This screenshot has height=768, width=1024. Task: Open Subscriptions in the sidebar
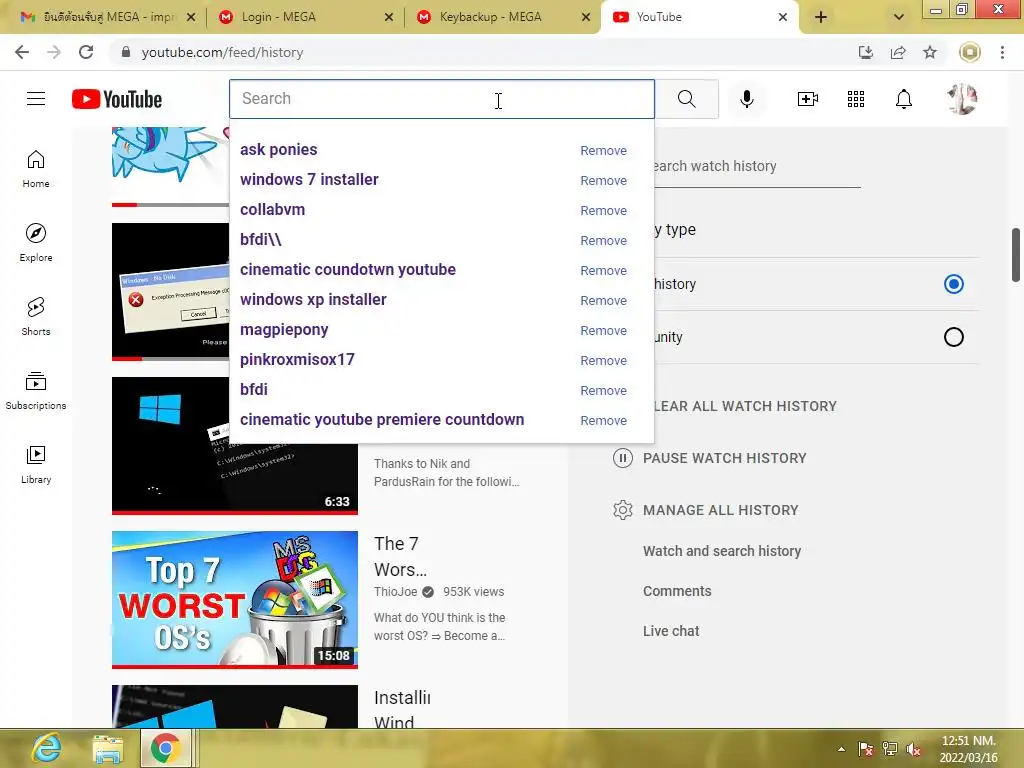[36, 391]
